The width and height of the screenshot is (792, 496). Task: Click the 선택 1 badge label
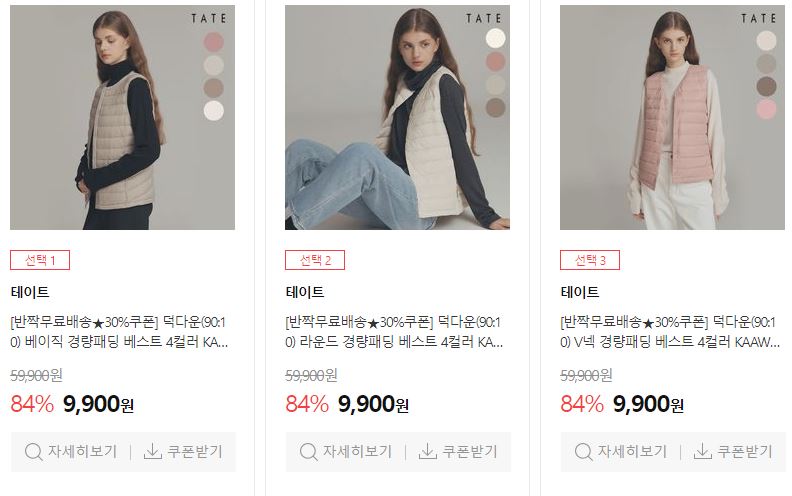(x=40, y=260)
